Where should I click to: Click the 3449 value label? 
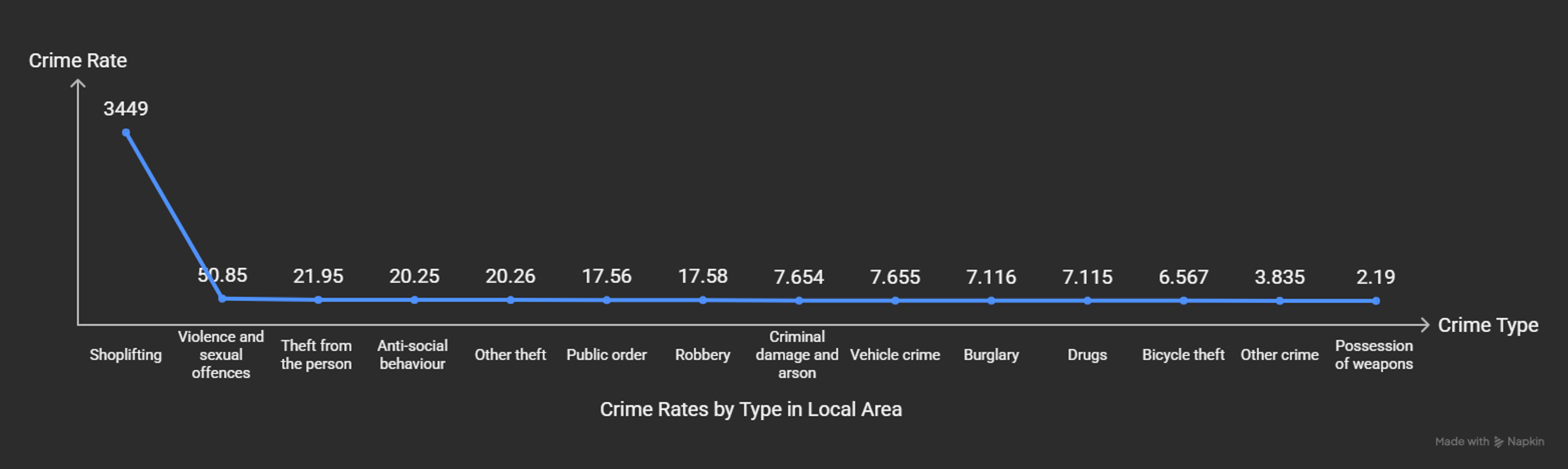[125, 109]
